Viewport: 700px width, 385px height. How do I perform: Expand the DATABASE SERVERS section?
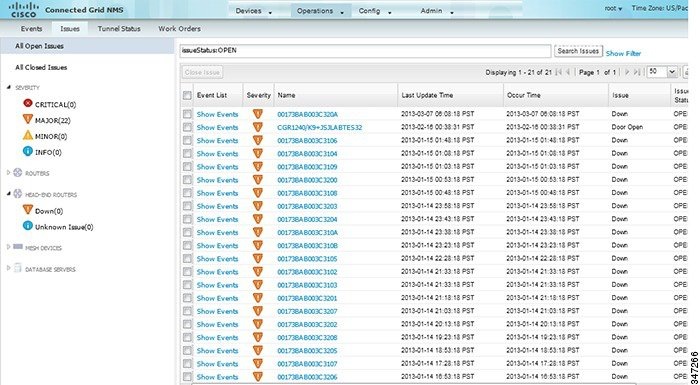pos(9,268)
